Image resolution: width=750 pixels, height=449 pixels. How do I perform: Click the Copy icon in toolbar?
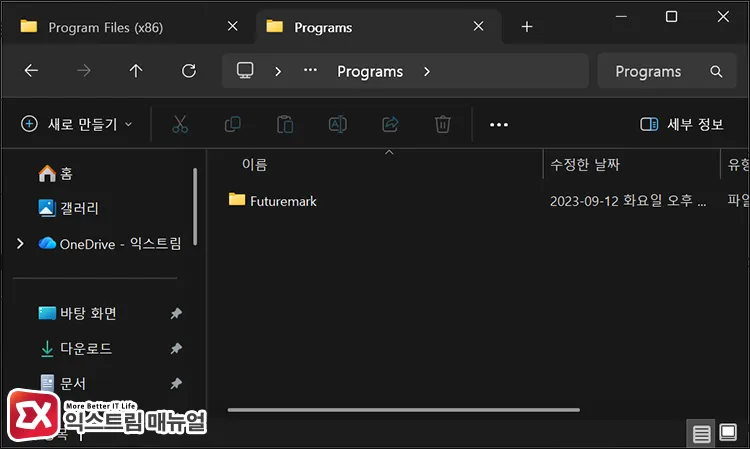pyautogui.click(x=232, y=124)
